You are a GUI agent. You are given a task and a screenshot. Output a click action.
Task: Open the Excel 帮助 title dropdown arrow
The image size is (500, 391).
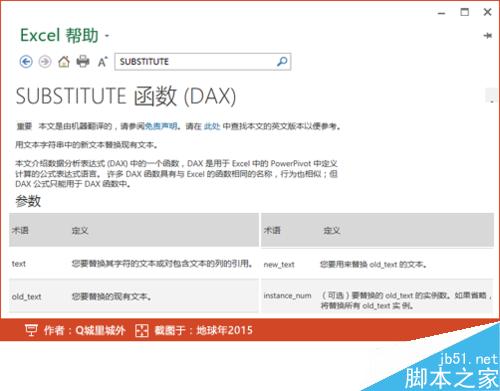click(x=107, y=35)
